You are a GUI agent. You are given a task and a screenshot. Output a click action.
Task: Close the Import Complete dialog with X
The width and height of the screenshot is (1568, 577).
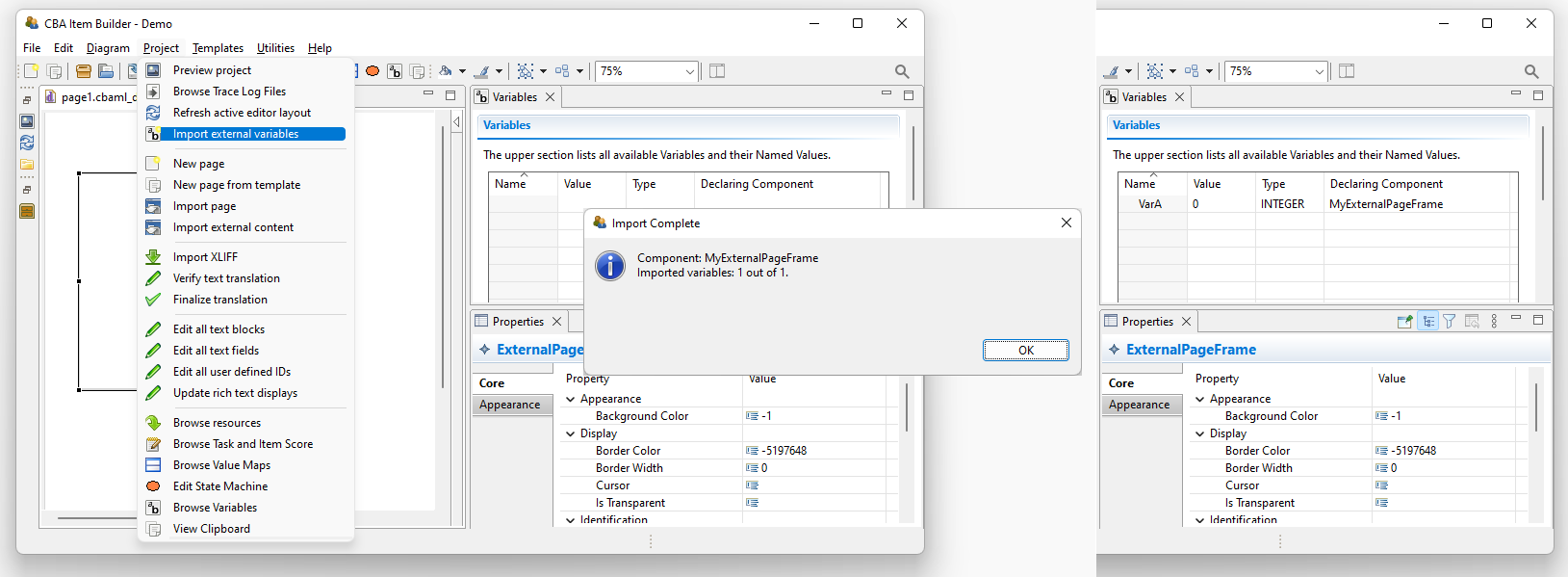(1066, 223)
